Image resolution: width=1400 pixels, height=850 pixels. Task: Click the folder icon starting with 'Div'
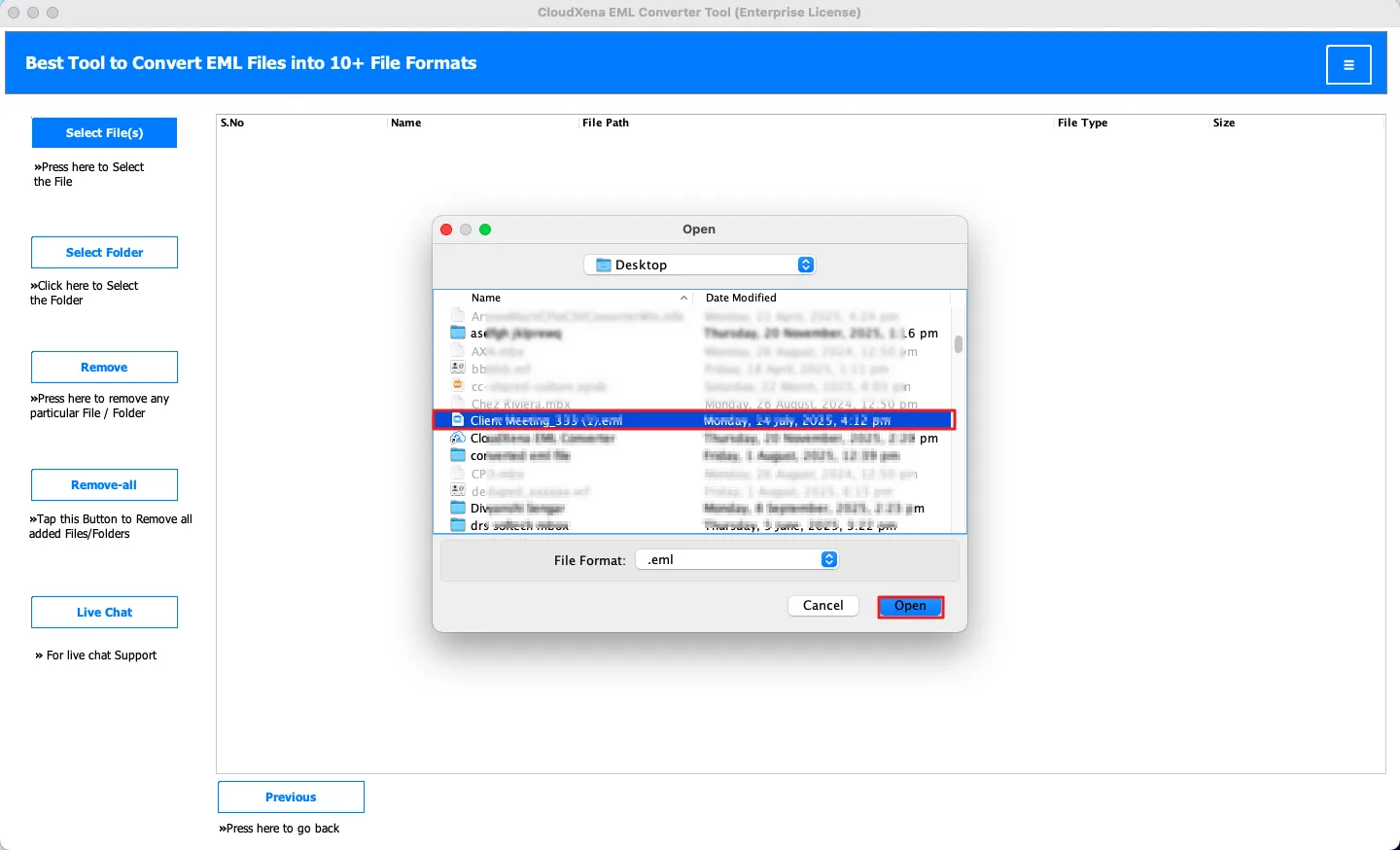pos(458,508)
